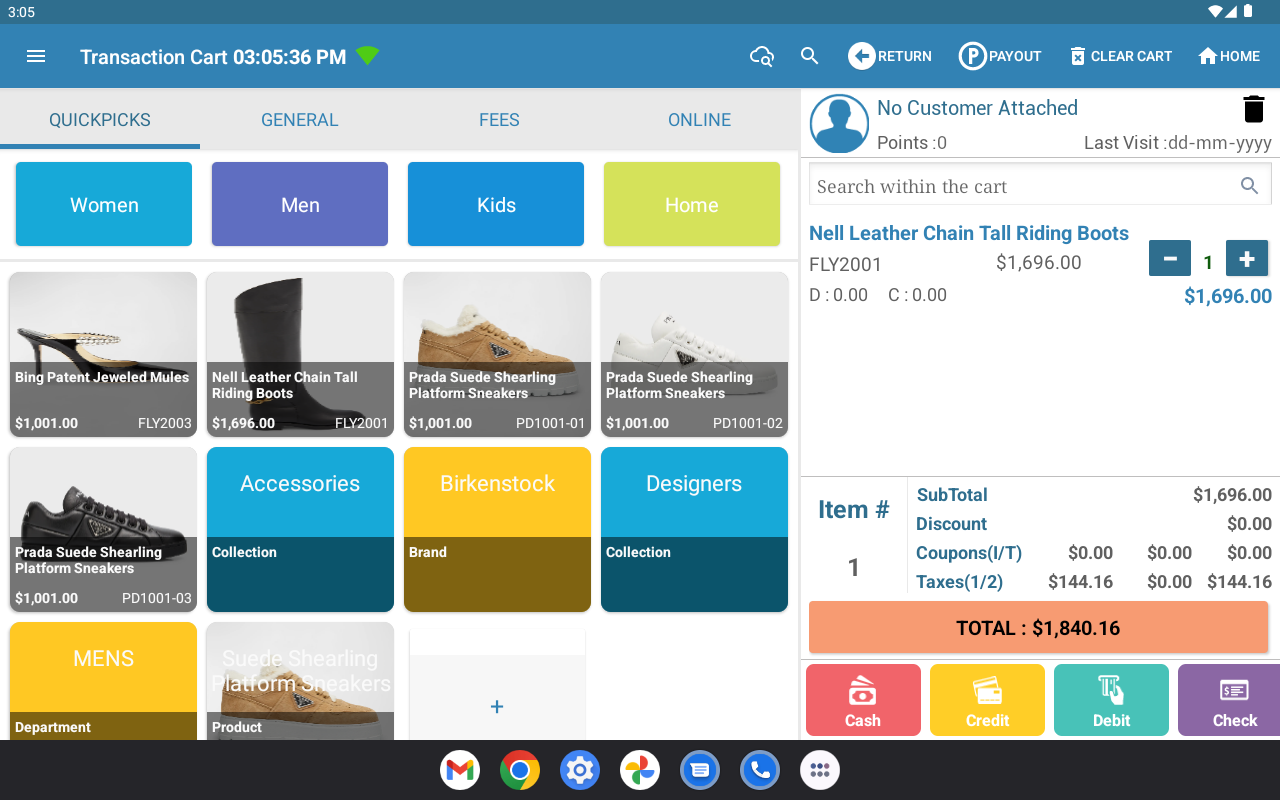Decrease item quantity with minus button
Screen dimensions: 1280x800
click(1170, 259)
